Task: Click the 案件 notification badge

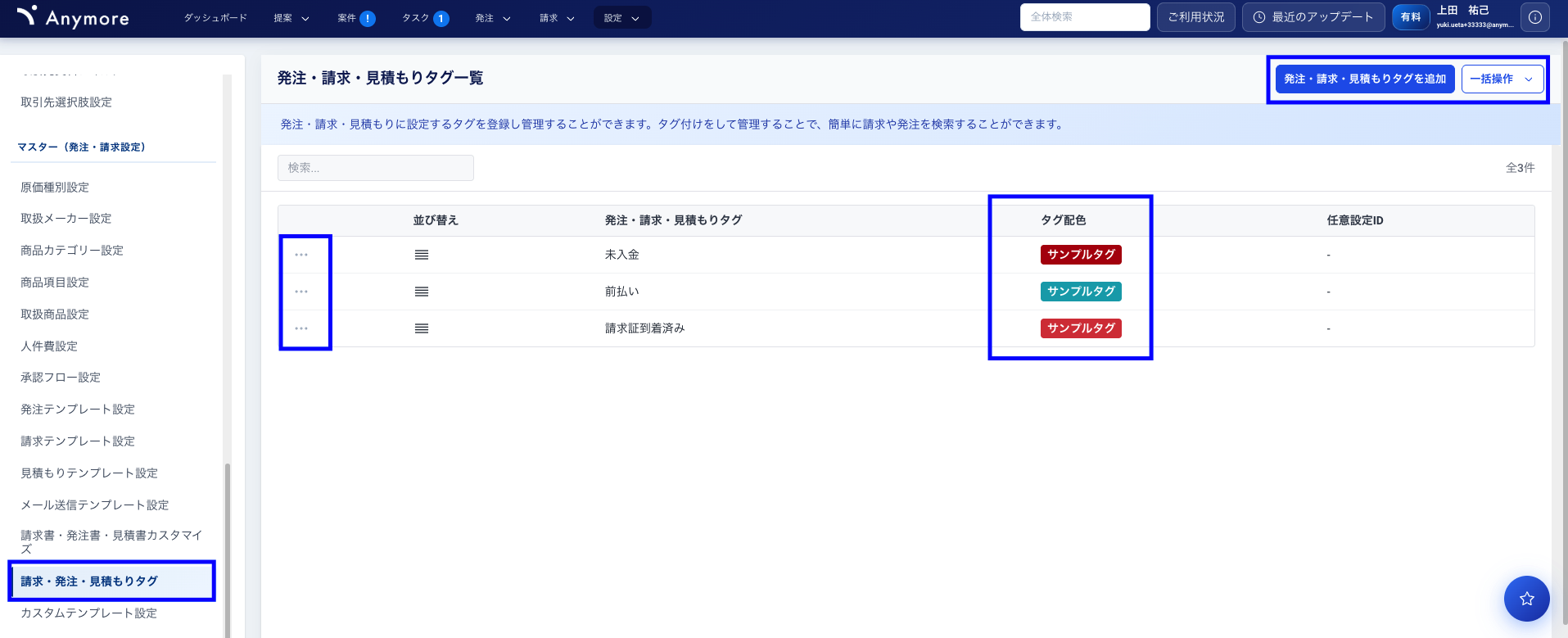Action: [368, 18]
